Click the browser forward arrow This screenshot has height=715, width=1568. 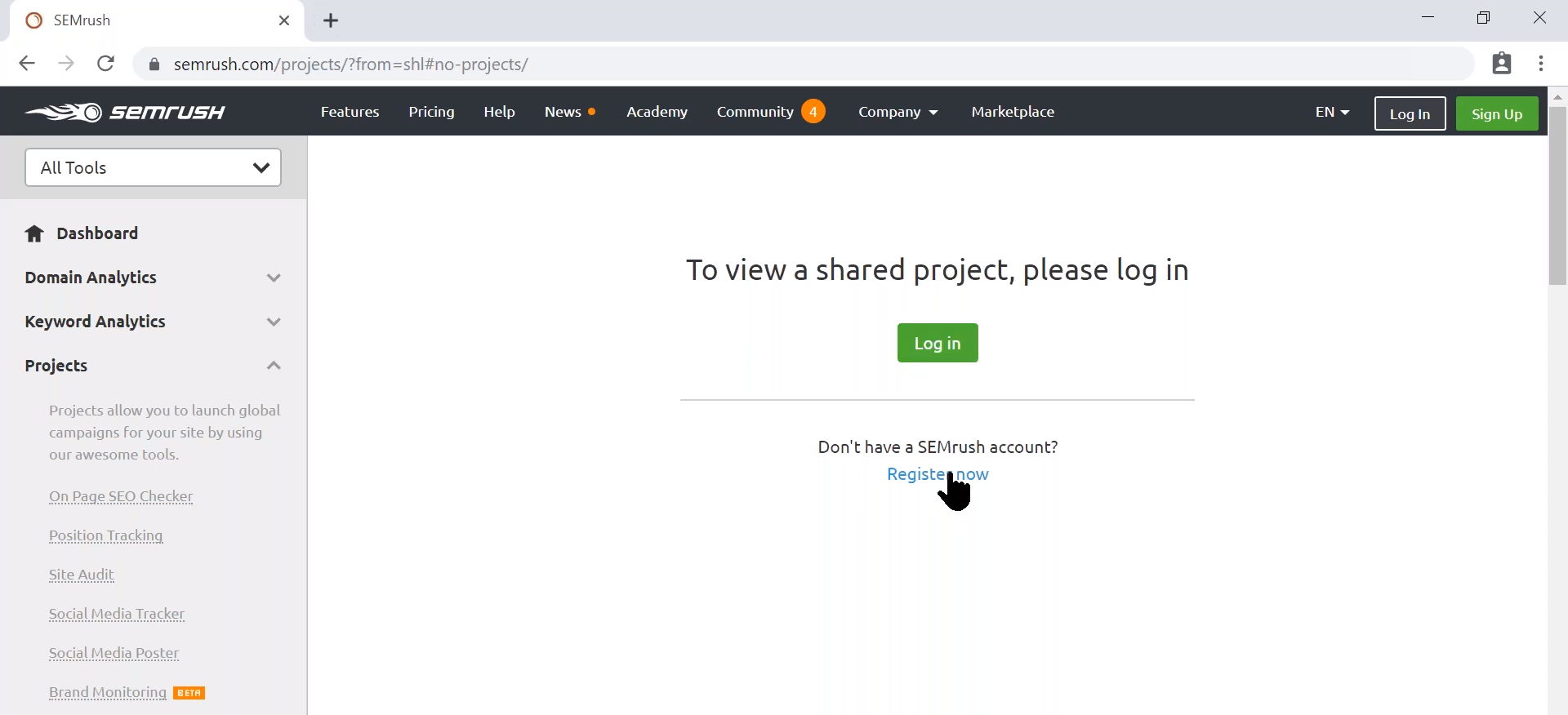[x=66, y=64]
